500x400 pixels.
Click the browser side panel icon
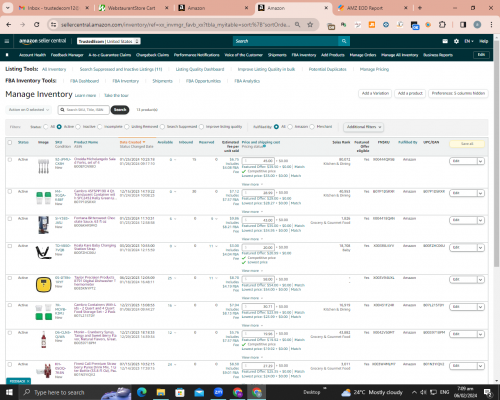tap(463, 24)
